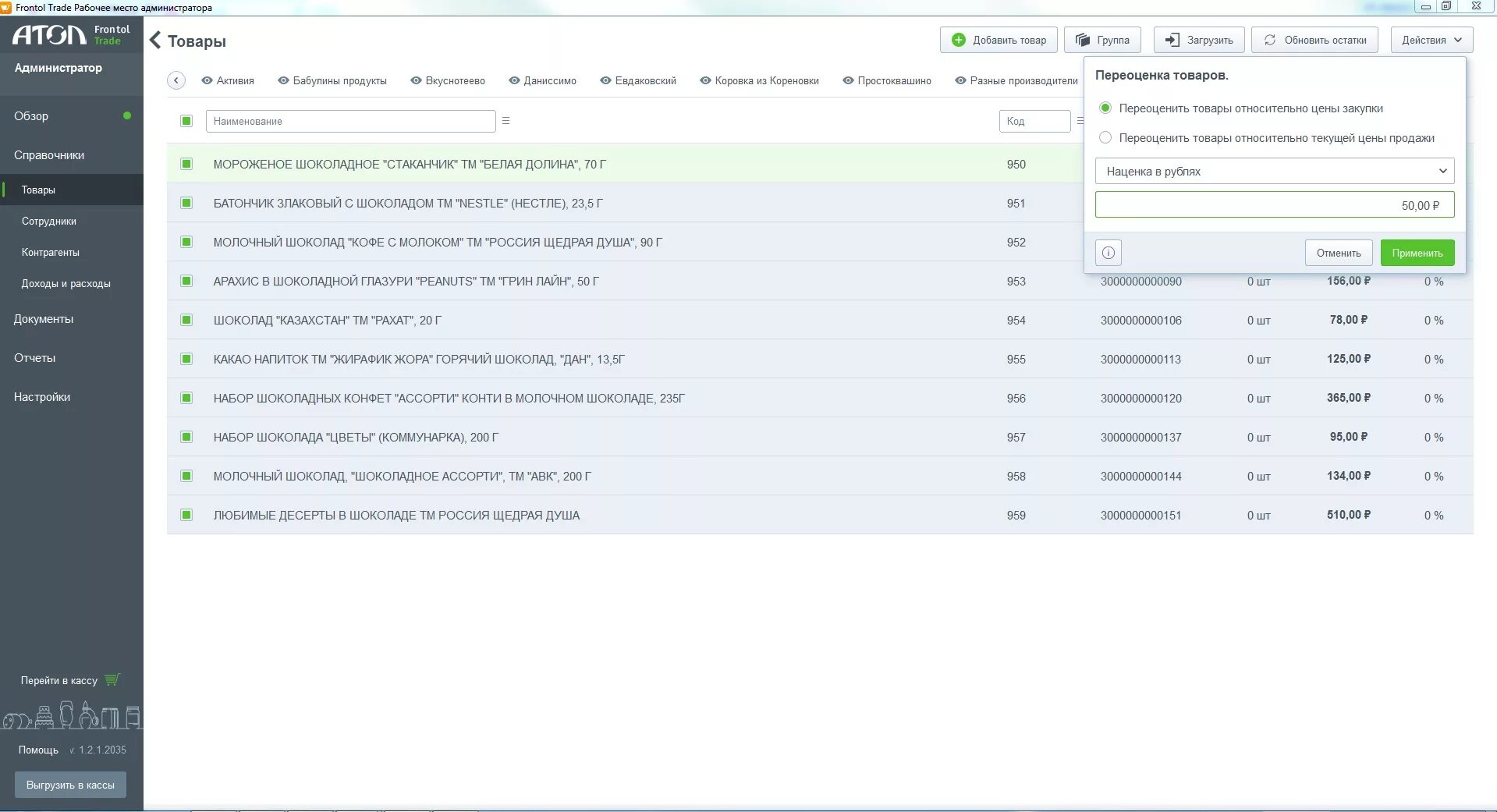The image size is (1497, 812).
Task: Toggle visibility of Разные производители group
Action: (960, 80)
